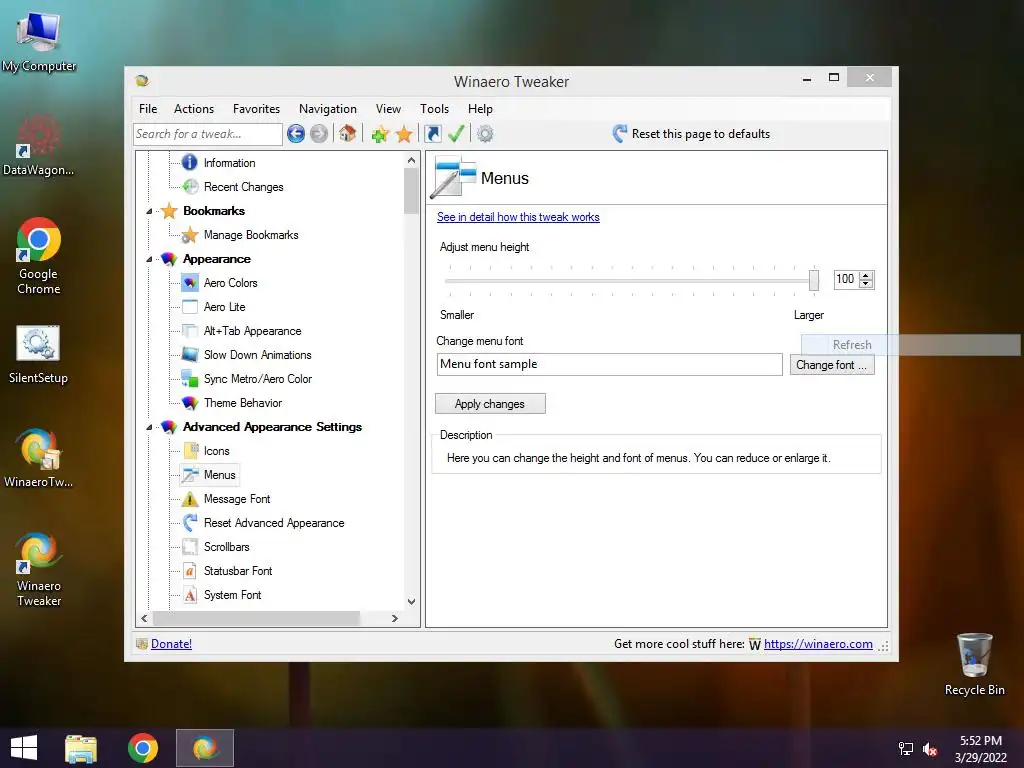This screenshot has width=1024, height=768.
Task: Select Aero Colors tweak
Action: [x=231, y=283]
